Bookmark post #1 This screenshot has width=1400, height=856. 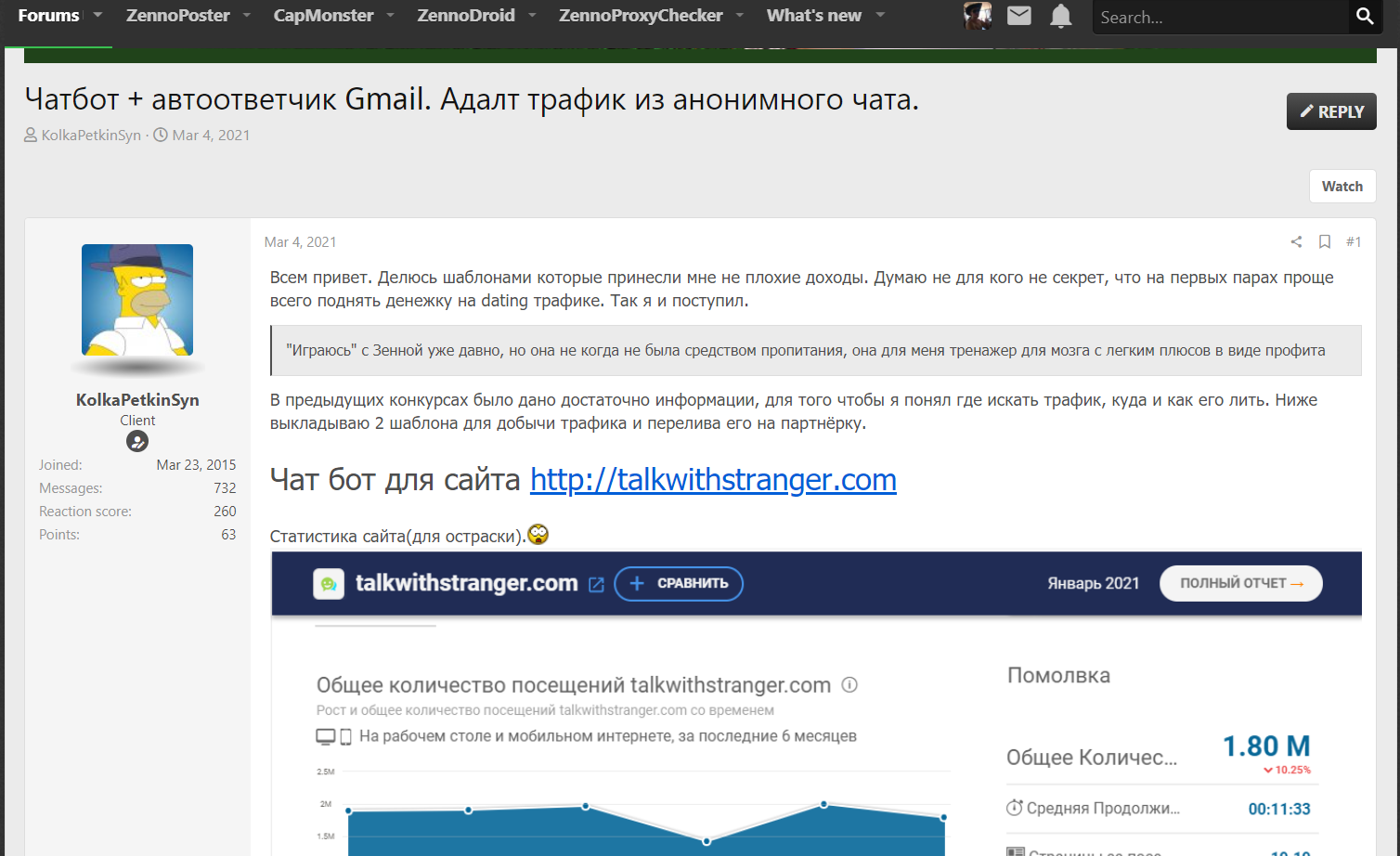click(x=1325, y=241)
